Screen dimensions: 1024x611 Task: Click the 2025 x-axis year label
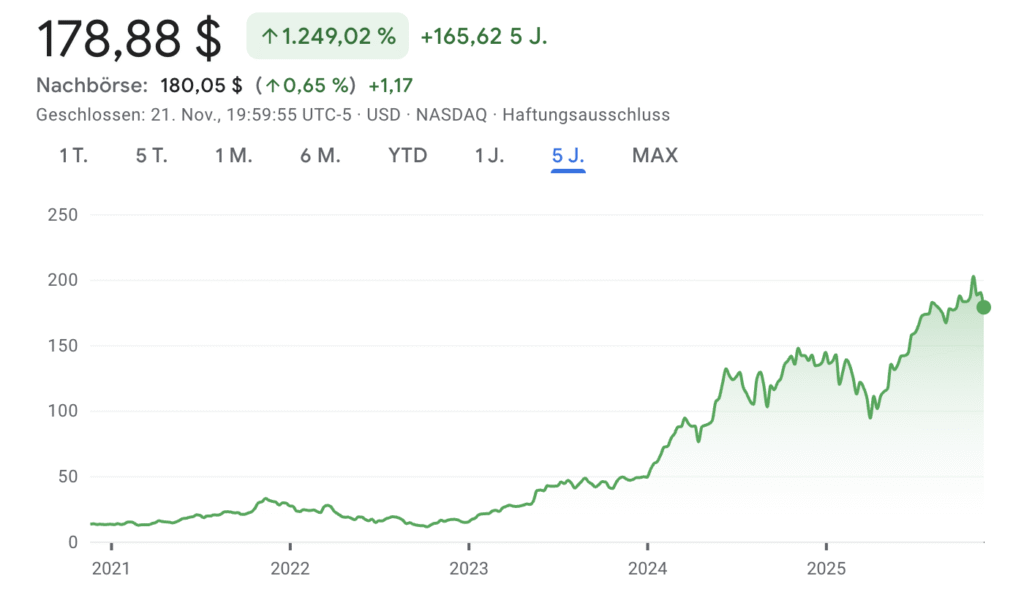(825, 568)
